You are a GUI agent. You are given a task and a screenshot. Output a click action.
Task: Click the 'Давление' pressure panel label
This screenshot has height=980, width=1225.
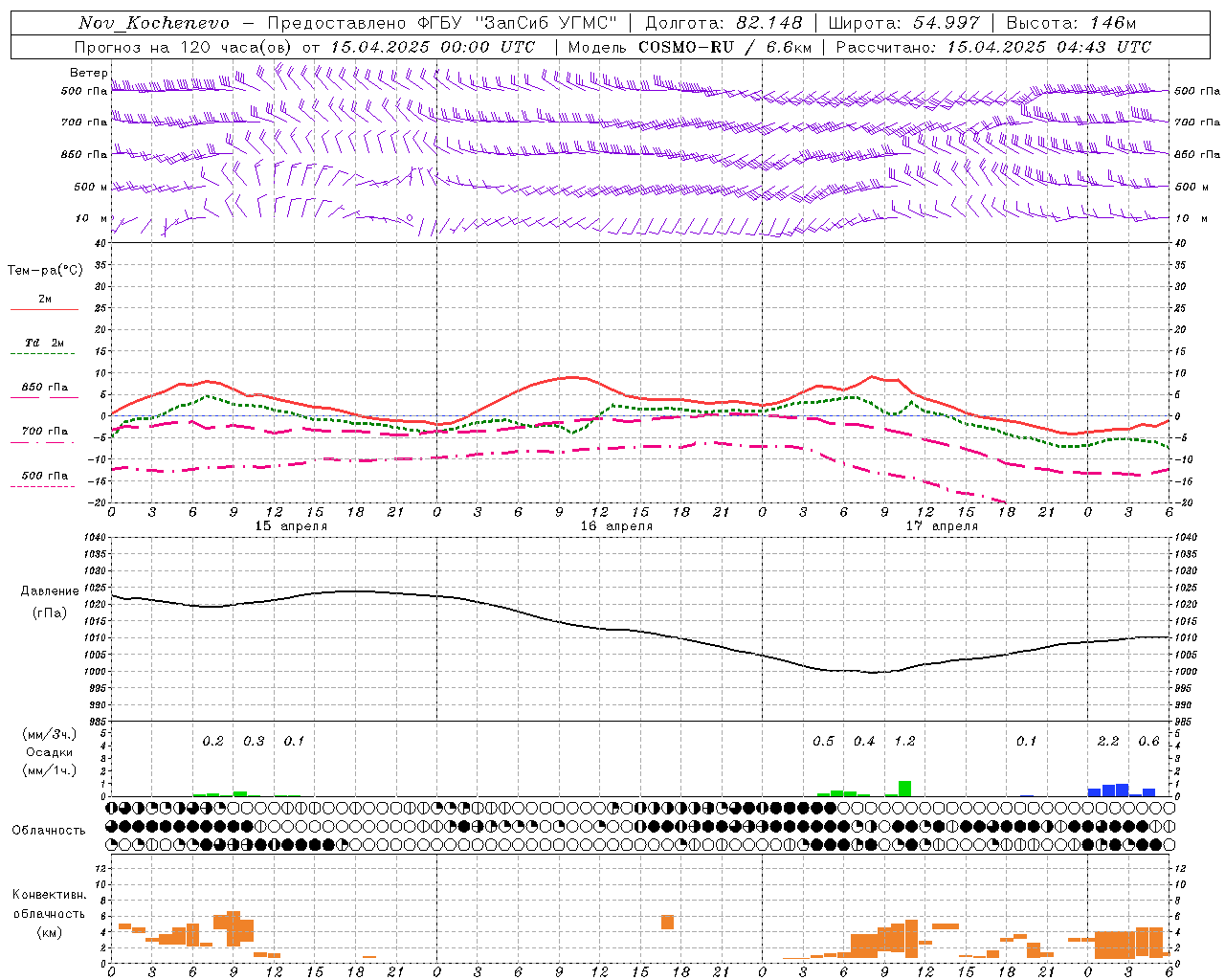50,591
